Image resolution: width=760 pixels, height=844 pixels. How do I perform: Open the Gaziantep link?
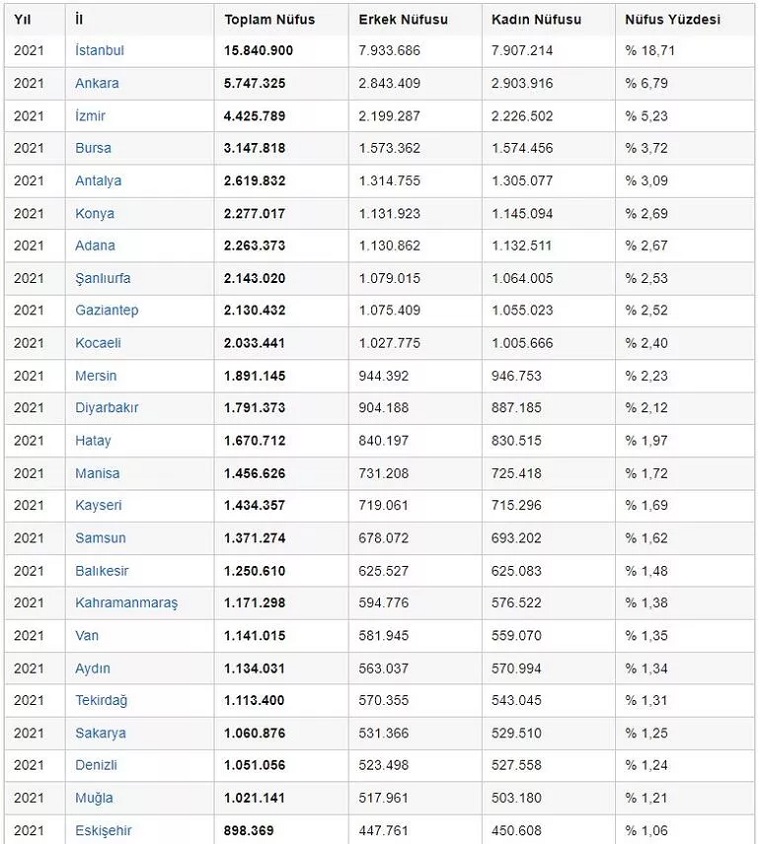point(107,310)
